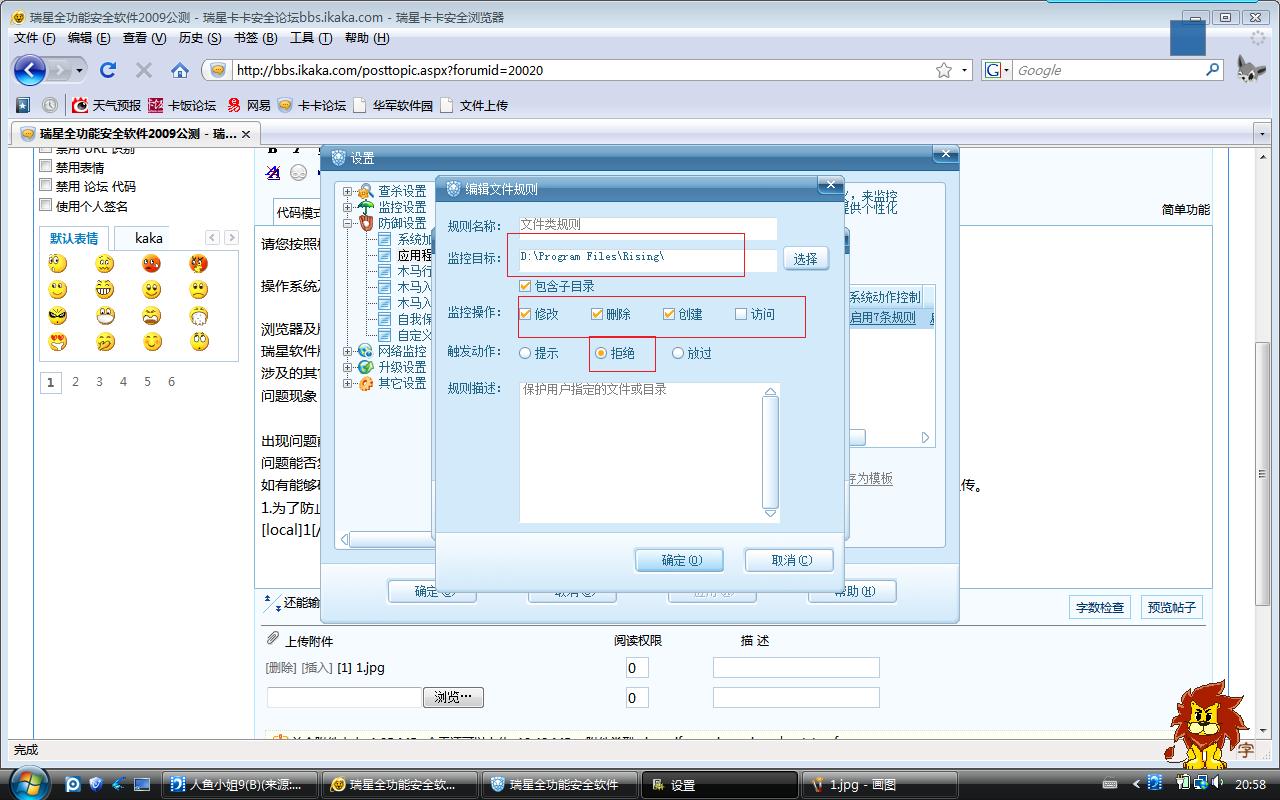Check the 禁用表情 option on the forum page

[45, 167]
